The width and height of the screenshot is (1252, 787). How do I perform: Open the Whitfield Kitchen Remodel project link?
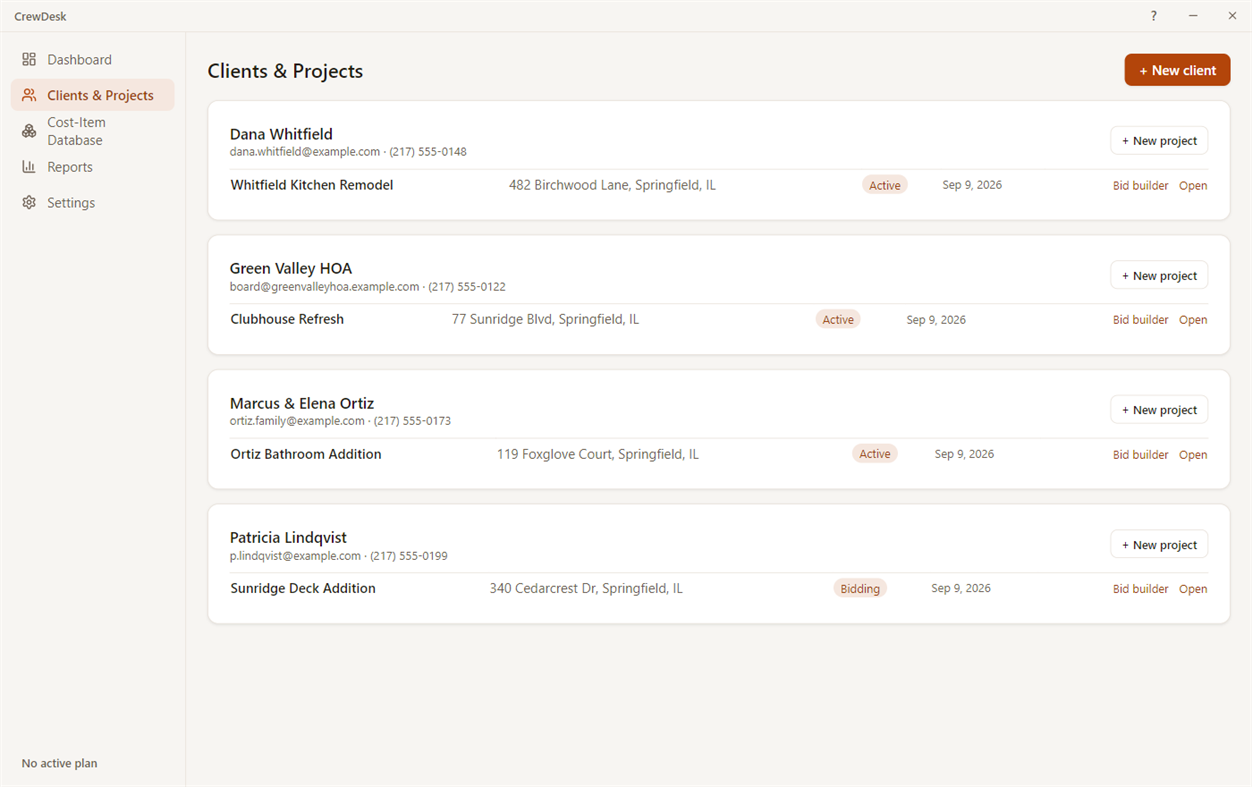[1193, 186]
